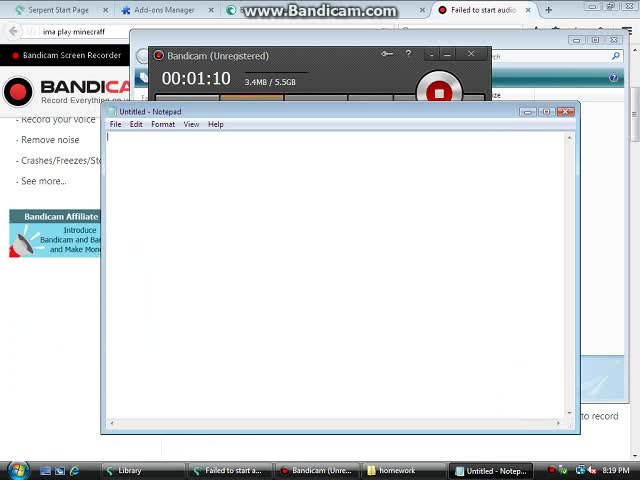Click the Notepad title bar icon

point(111,111)
